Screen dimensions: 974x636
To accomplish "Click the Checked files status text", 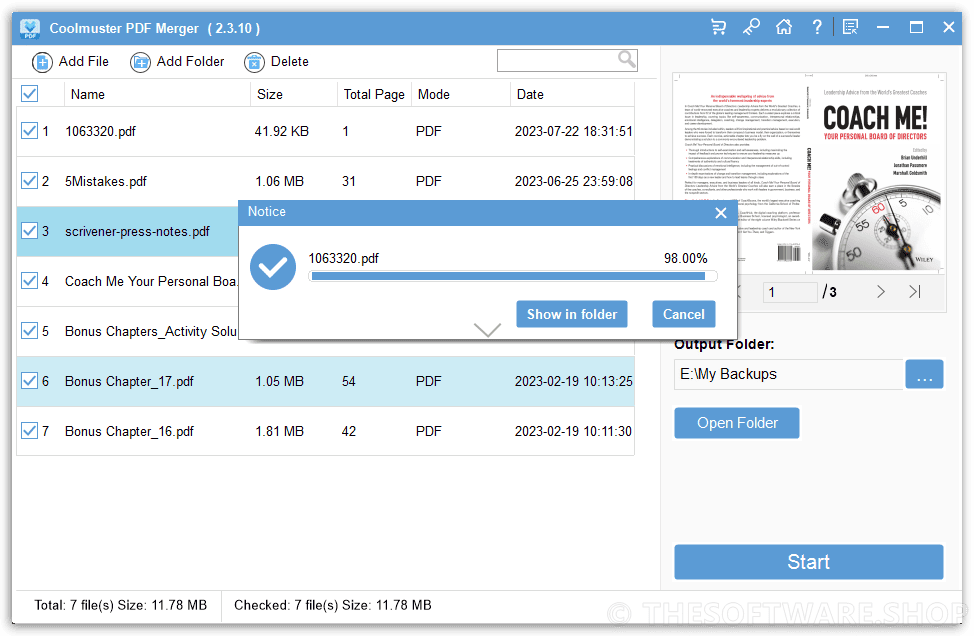I will (x=332, y=605).
